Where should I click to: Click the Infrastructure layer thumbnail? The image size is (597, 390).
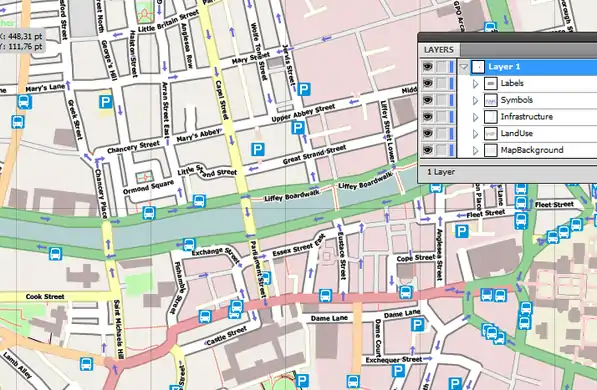[490, 117]
